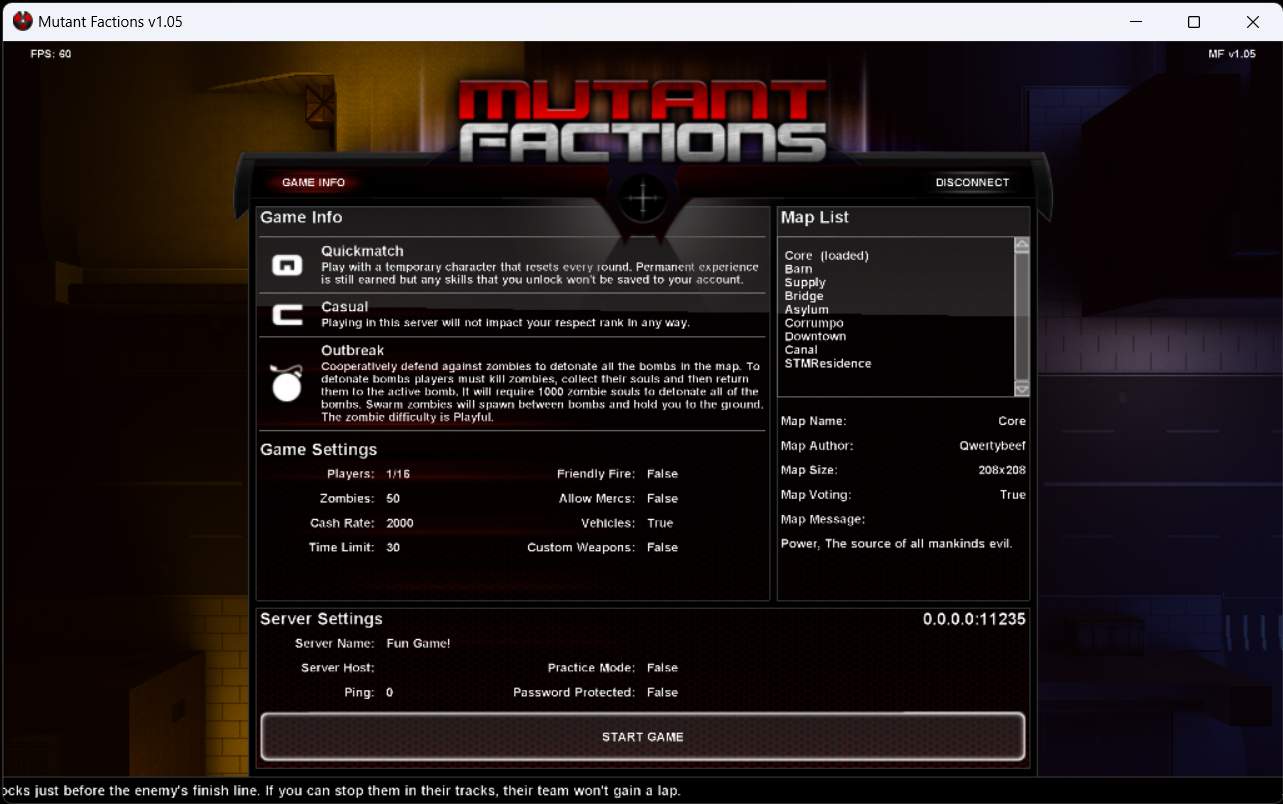The height and width of the screenshot is (804, 1283).
Task: Close the Mutant Factions window
Action: (x=1253, y=21)
